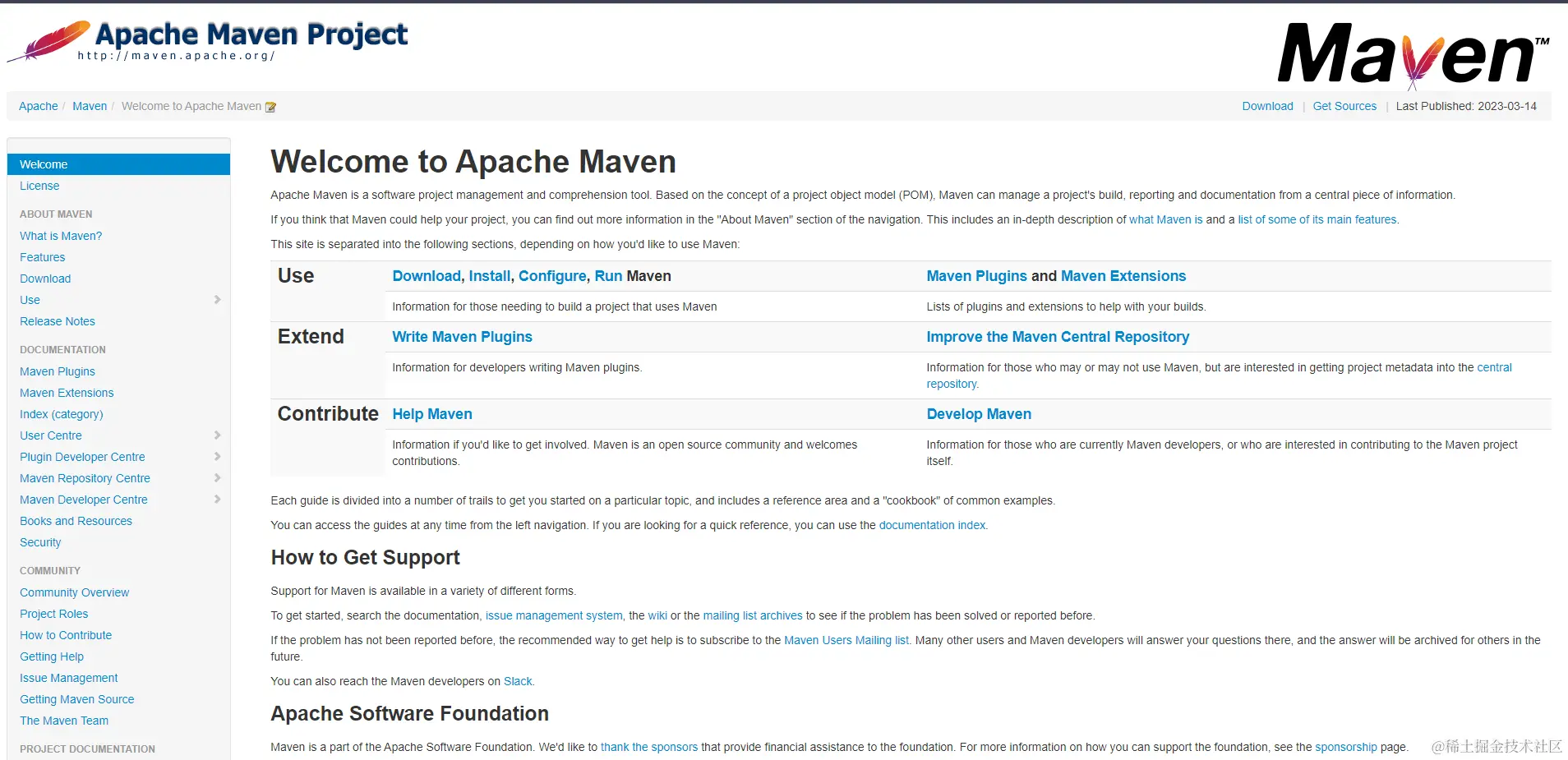Click the Run heading link
1568x760 pixels.
(x=608, y=276)
